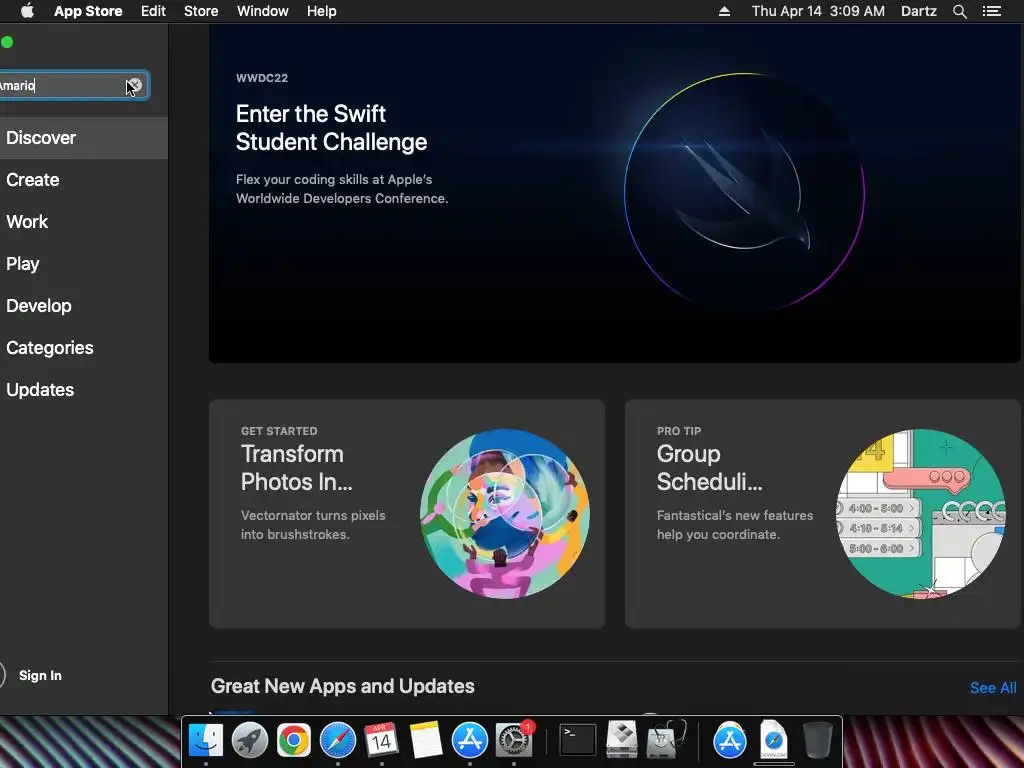
Task: Open Disk Utility stethoscope icon in dock
Action: pyautogui.click(x=665, y=739)
